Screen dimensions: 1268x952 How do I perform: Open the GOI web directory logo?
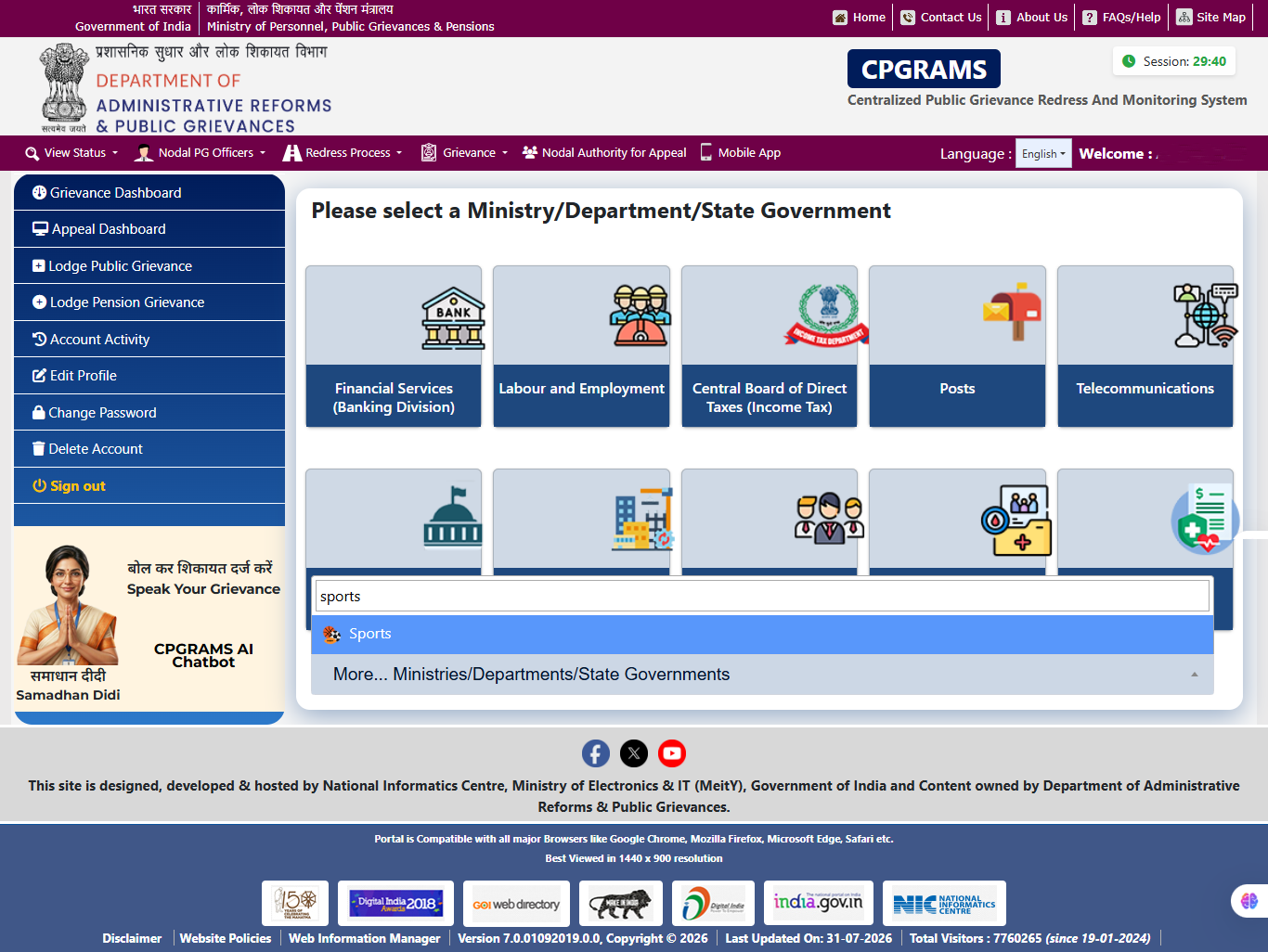[x=516, y=903]
